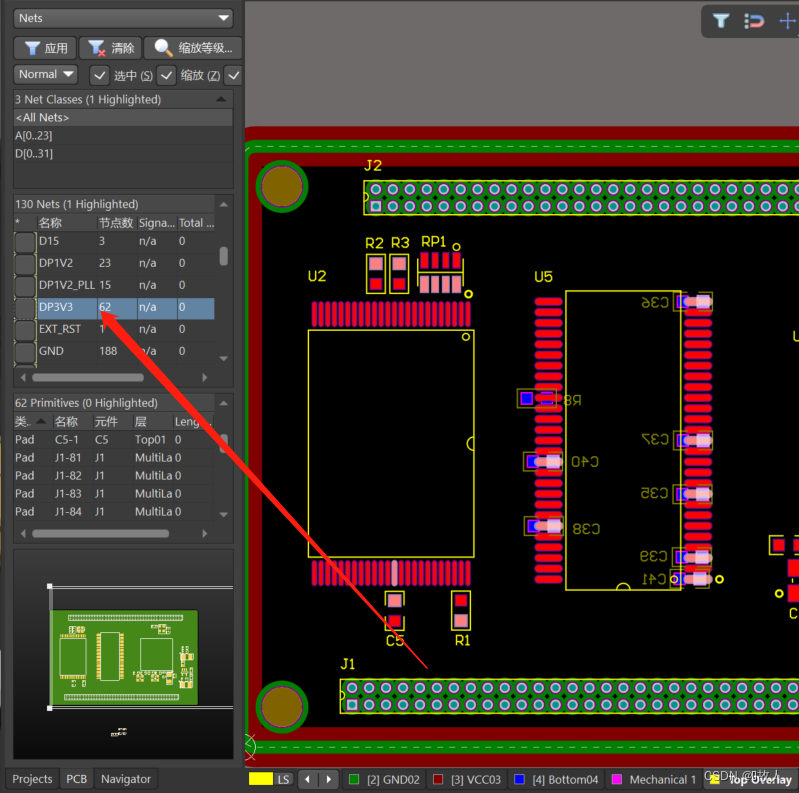Click the Bottom04 blue color swatch

point(520,779)
